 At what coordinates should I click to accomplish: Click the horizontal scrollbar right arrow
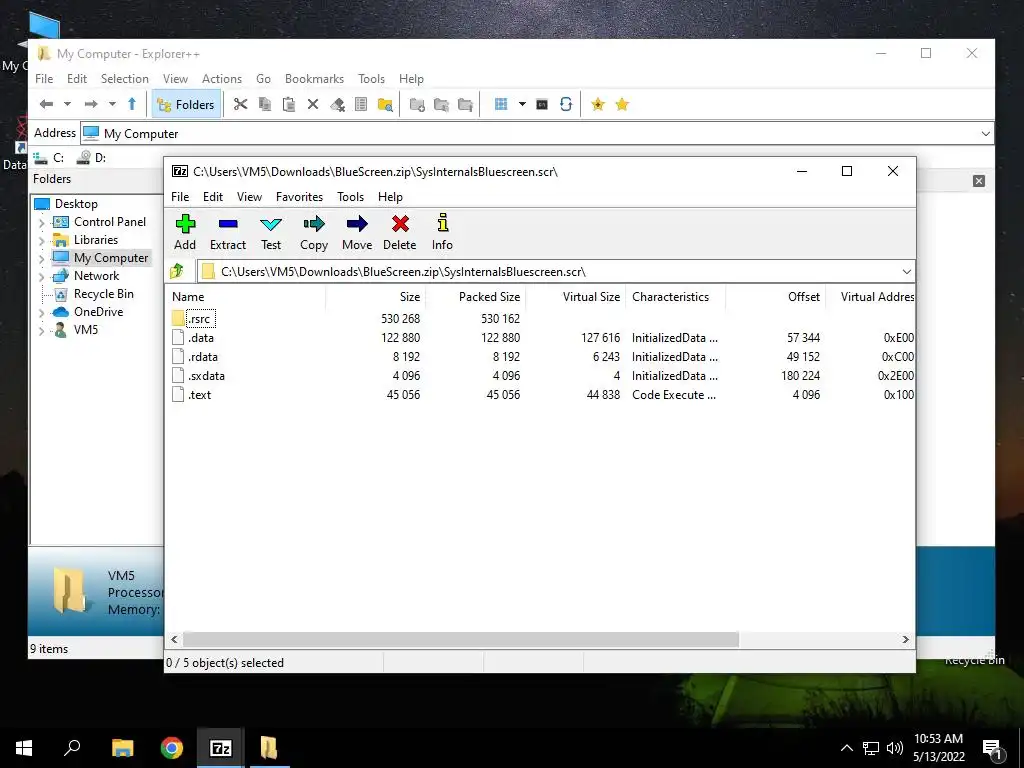tap(905, 639)
